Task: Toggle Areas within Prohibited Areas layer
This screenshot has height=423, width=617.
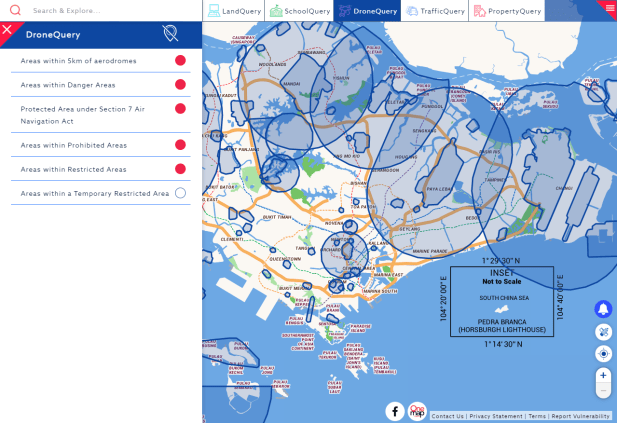Action: tap(180, 145)
